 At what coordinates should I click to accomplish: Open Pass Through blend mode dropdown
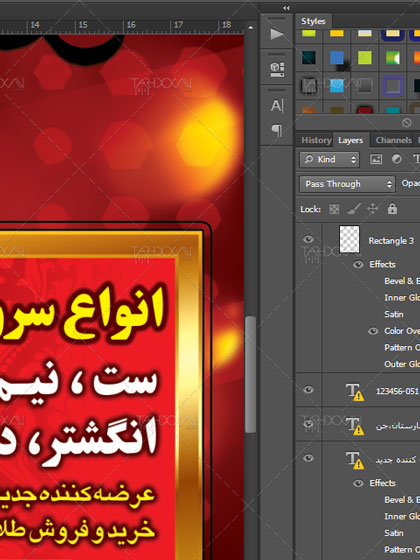tap(347, 184)
